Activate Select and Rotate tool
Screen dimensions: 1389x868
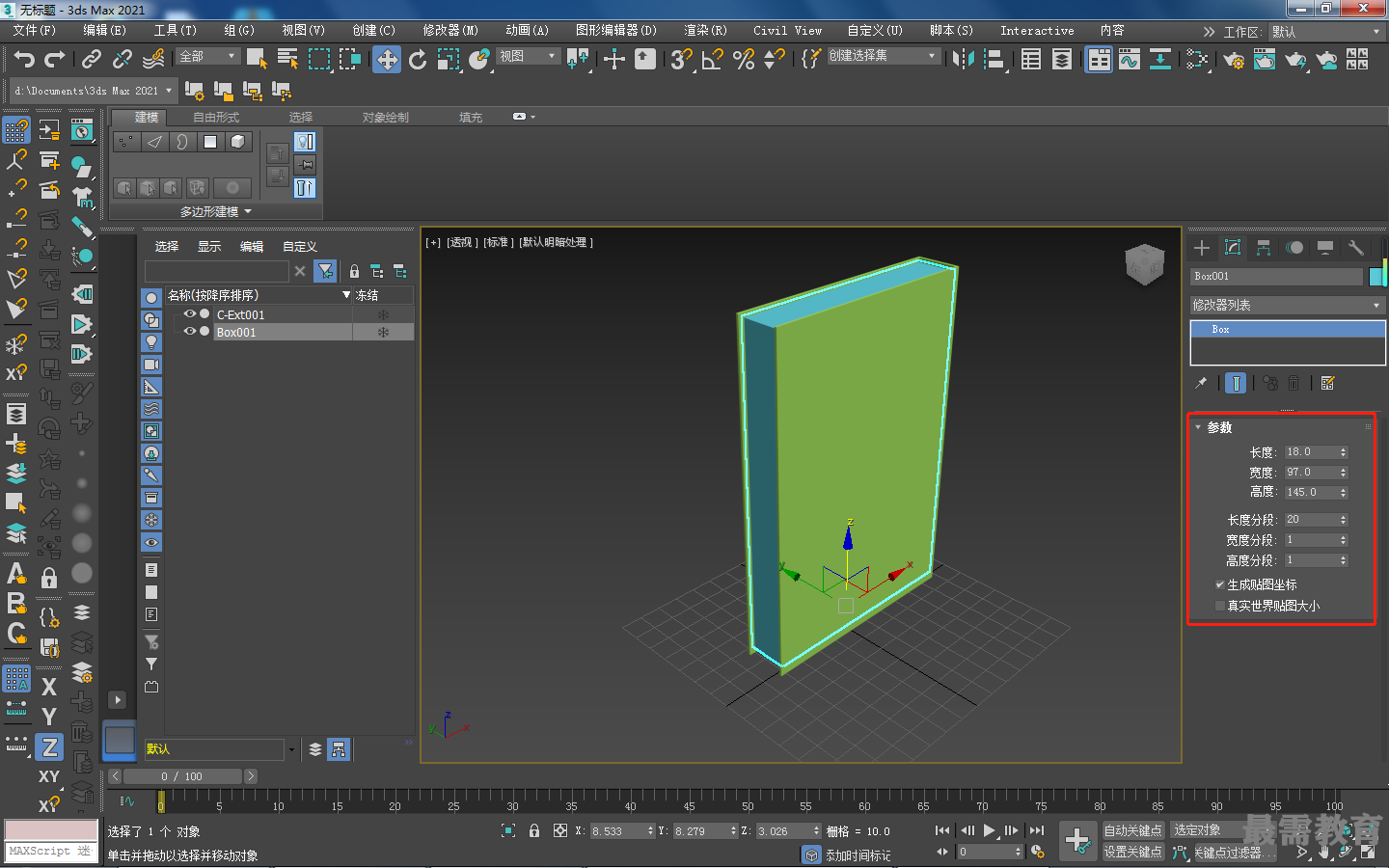(x=418, y=60)
